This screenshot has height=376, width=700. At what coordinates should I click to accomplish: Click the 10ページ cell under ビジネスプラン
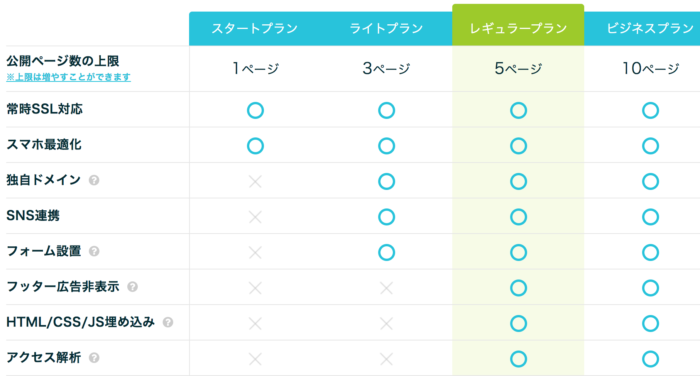pos(650,68)
